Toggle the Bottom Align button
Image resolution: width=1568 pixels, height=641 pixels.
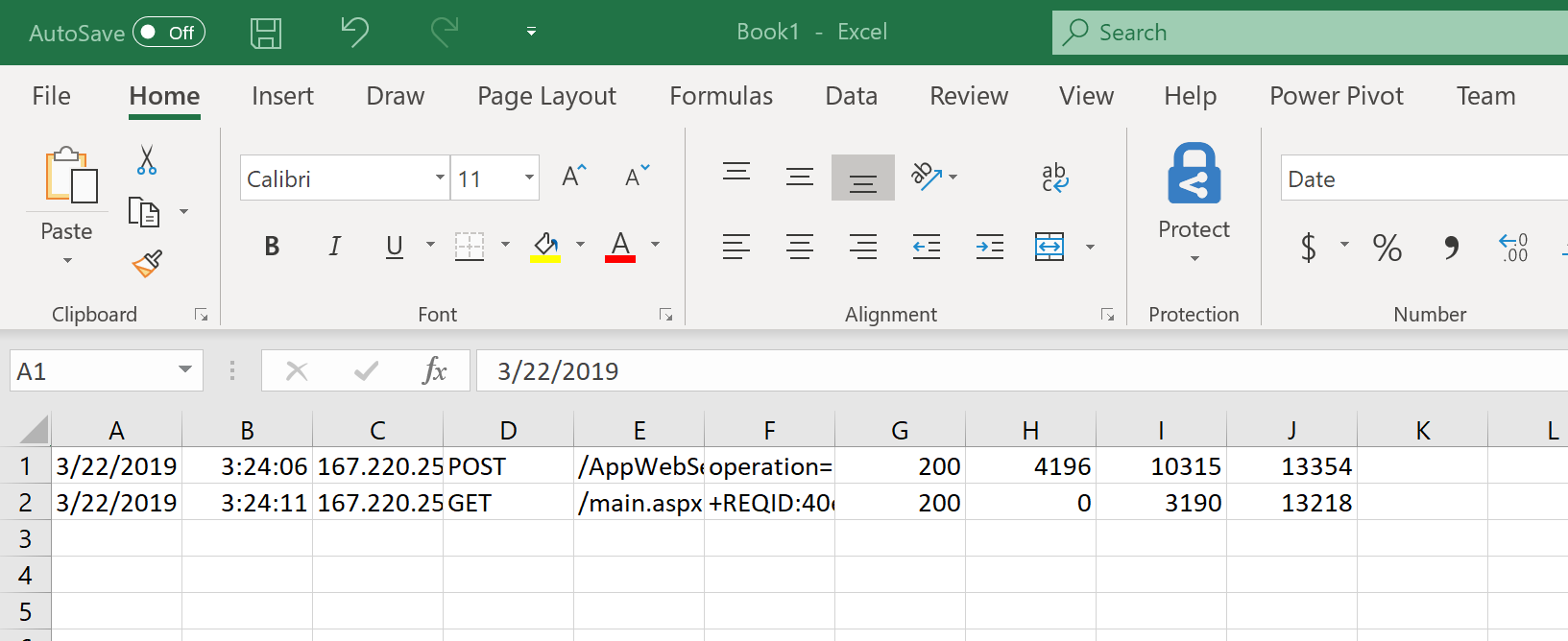click(x=863, y=178)
